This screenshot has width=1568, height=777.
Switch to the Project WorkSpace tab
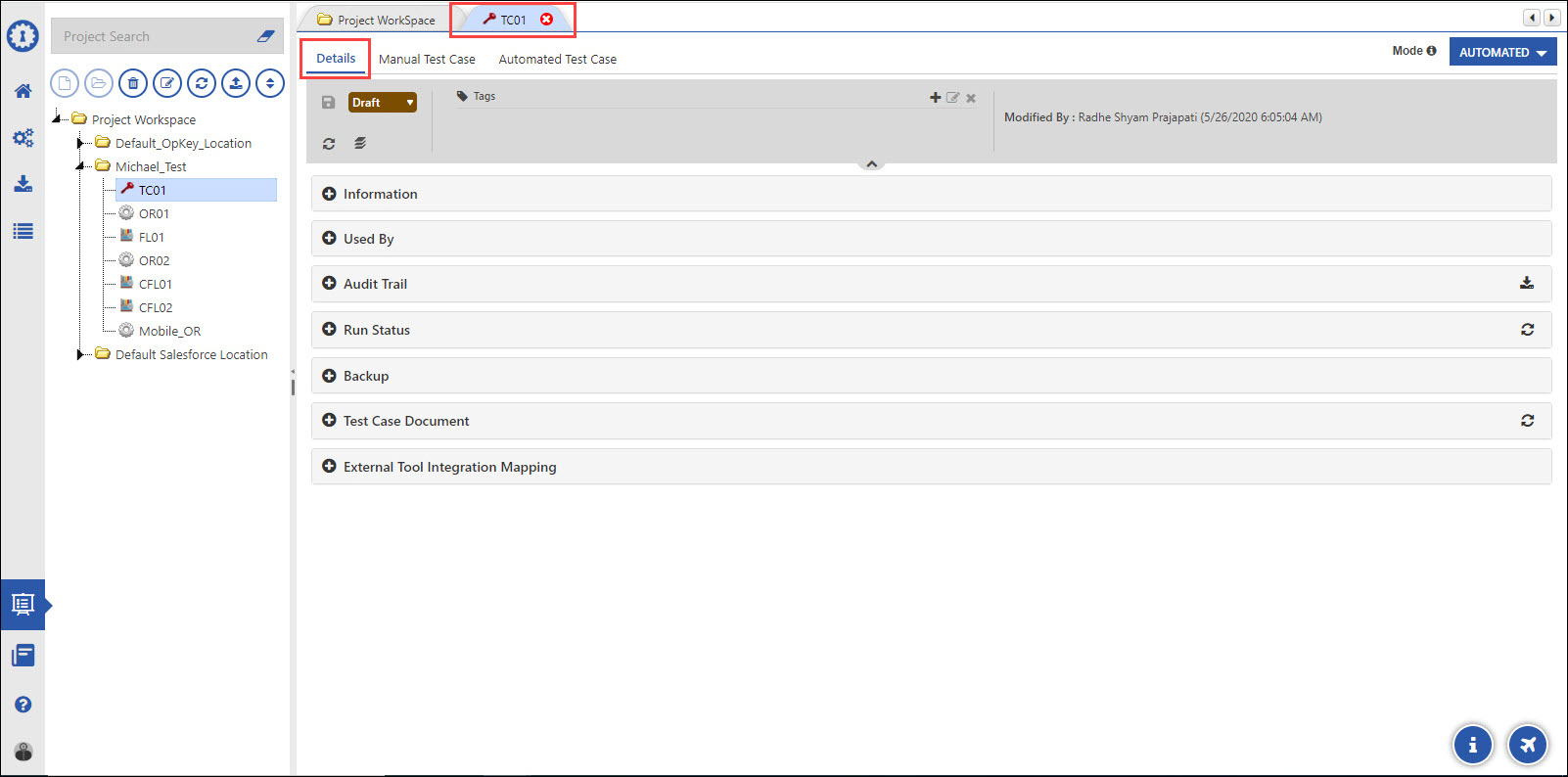click(376, 20)
